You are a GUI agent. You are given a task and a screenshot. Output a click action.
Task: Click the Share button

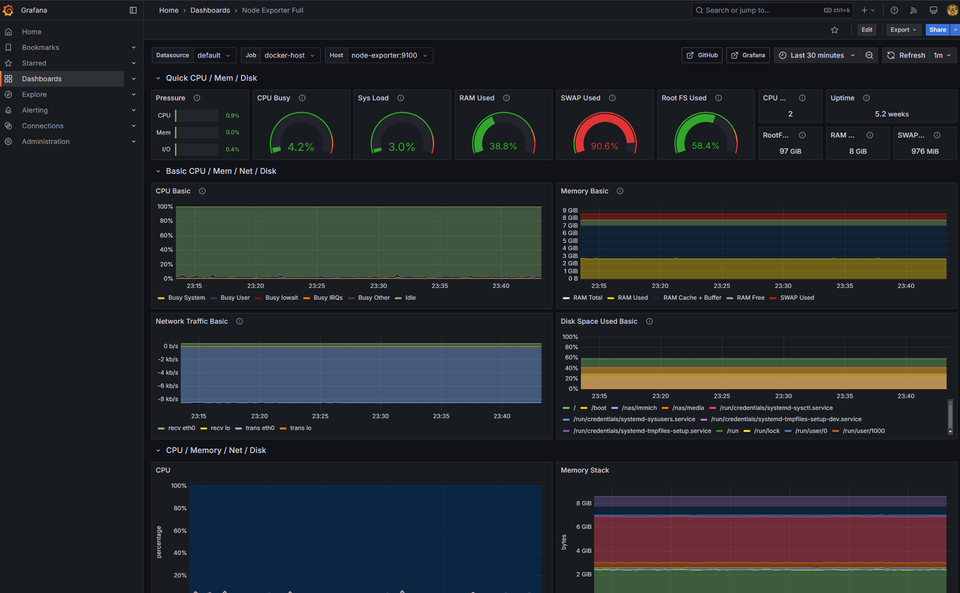click(936, 30)
